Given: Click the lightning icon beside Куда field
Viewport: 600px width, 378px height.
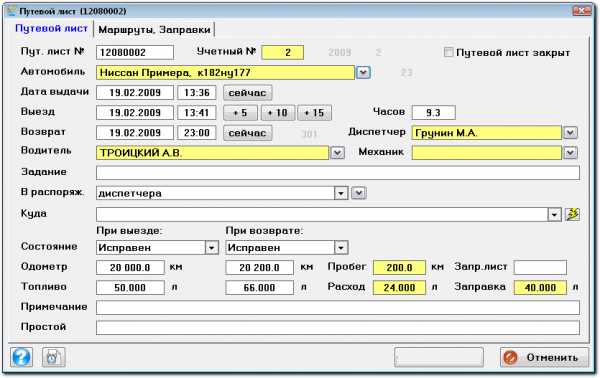Looking at the screenshot, I should click(x=572, y=214).
